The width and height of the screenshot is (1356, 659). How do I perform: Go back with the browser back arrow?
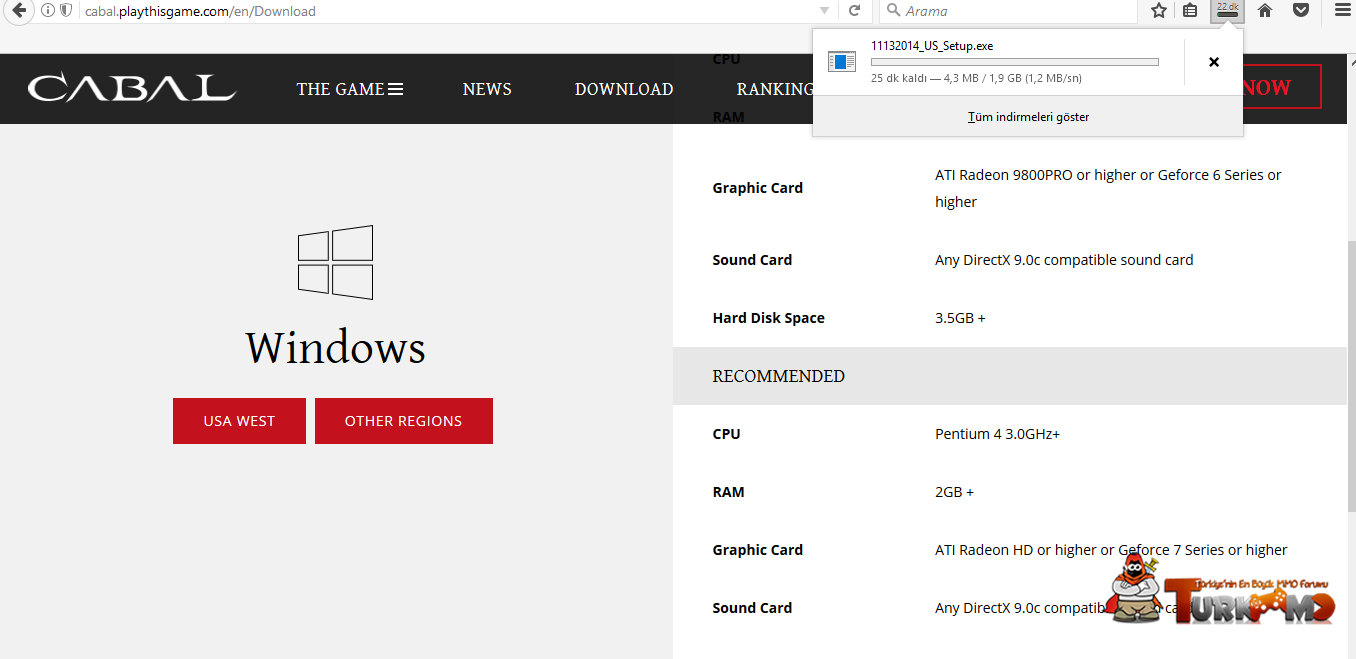tap(18, 11)
